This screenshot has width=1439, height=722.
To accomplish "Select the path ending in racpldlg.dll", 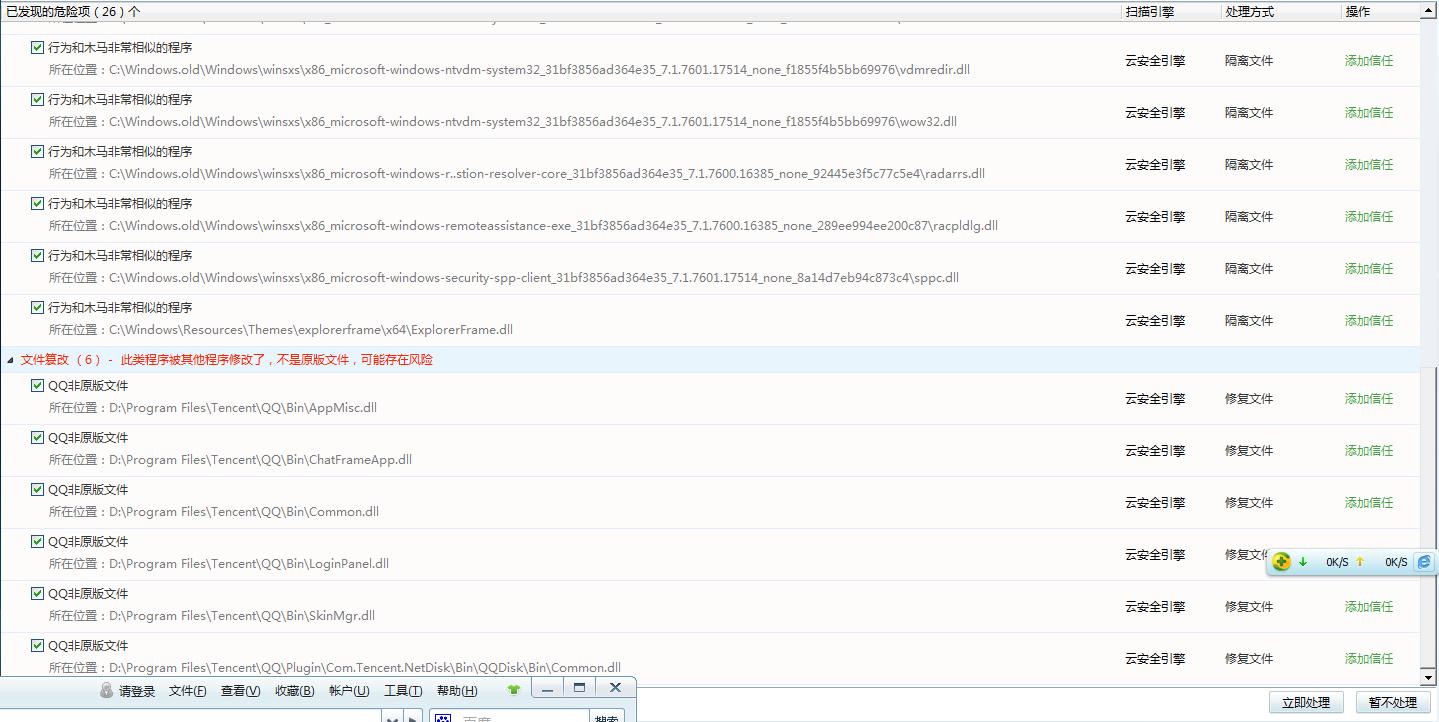I will (553, 226).
